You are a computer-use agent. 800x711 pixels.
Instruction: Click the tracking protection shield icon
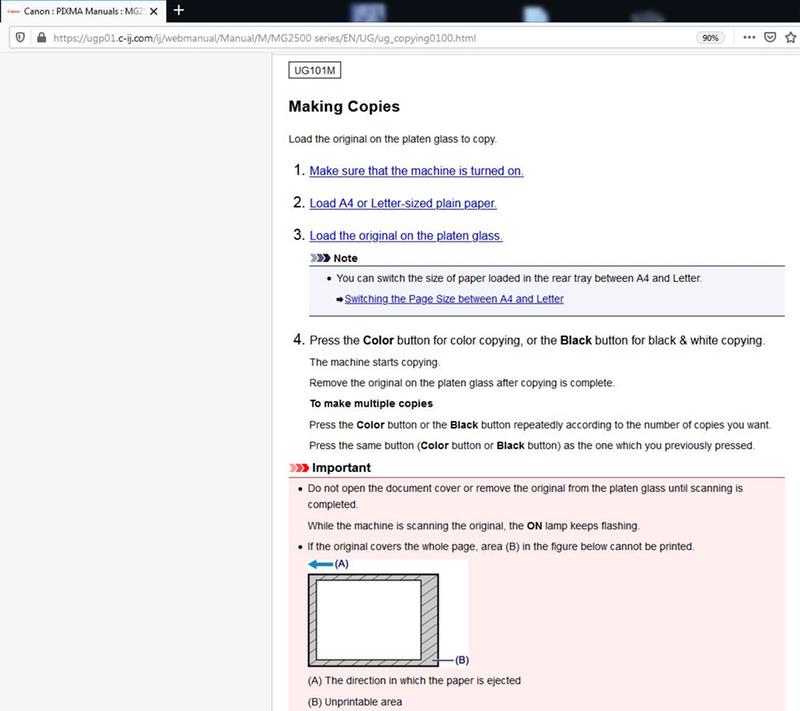click(21, 37)
